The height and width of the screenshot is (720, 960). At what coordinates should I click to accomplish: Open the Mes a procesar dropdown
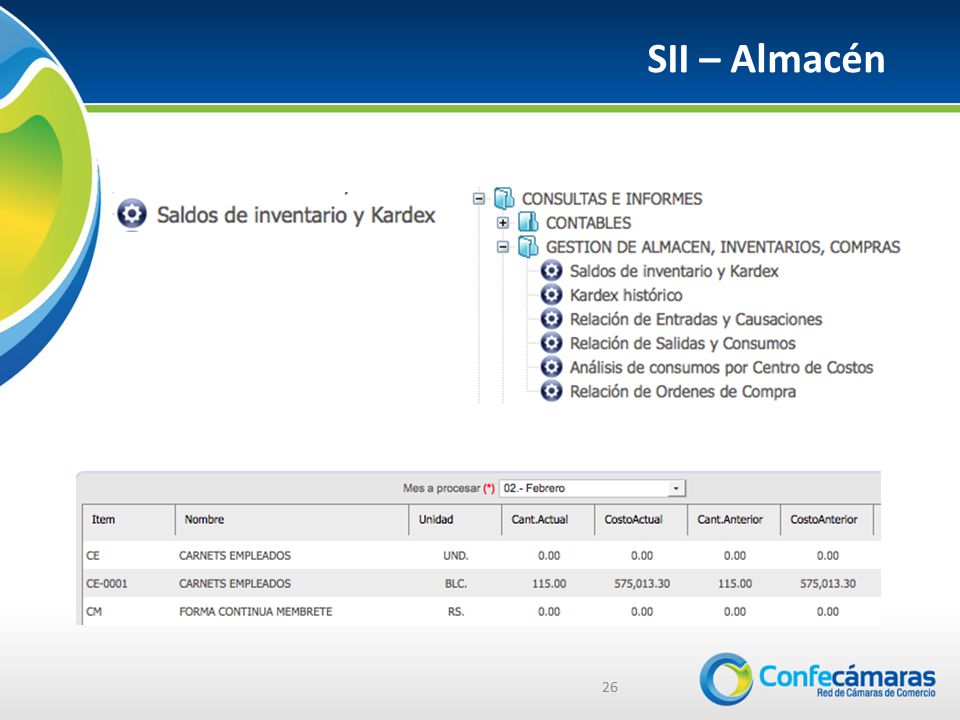593,488
